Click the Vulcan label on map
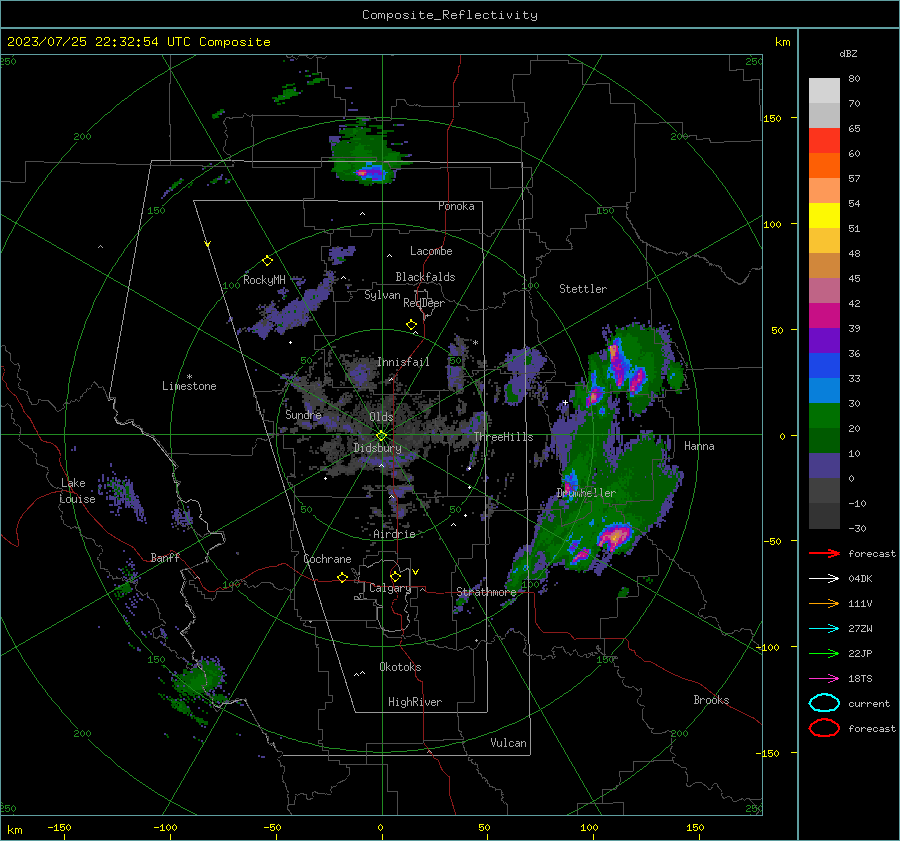 point(508,743)
